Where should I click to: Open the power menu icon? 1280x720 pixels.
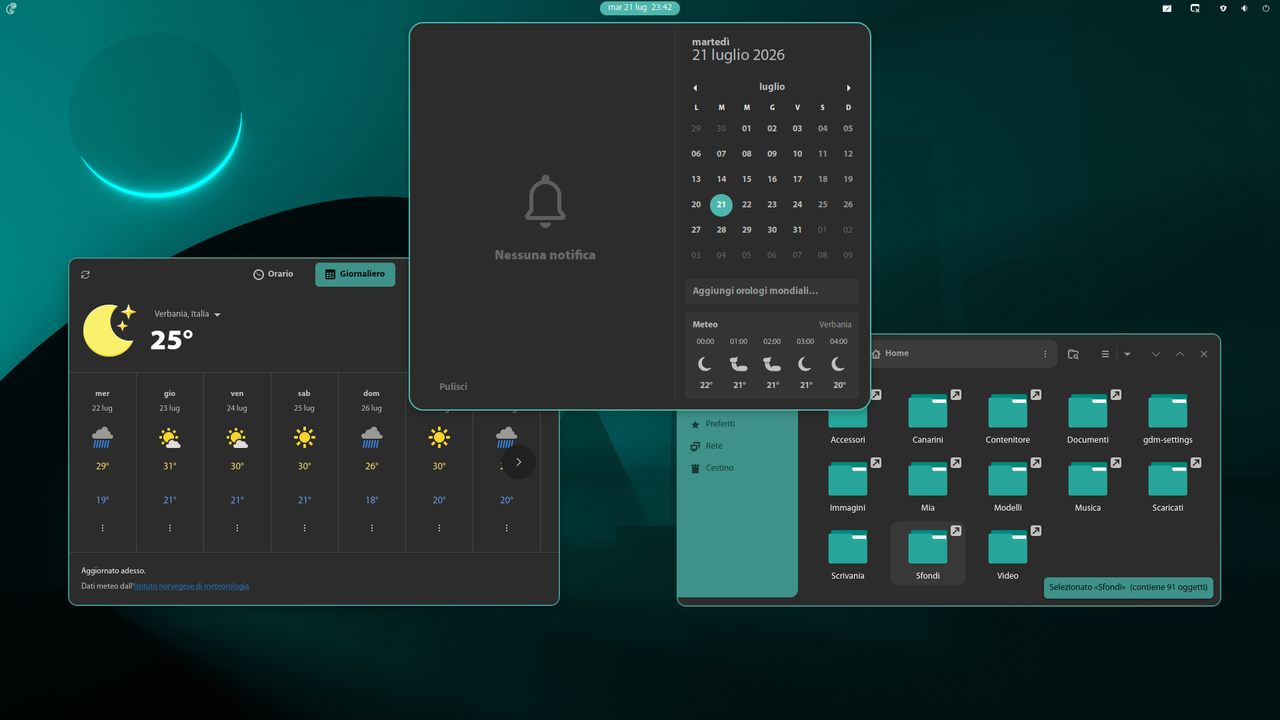tap(1266, 8)
